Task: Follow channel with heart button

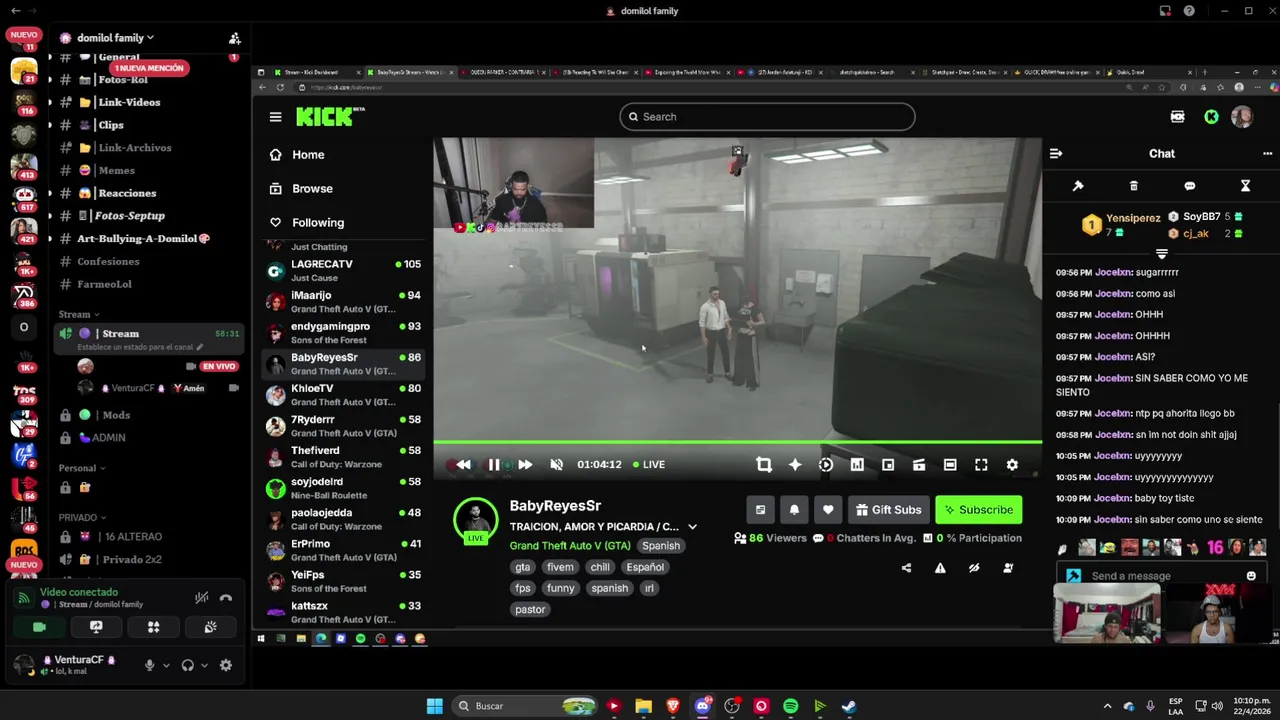Action: 828,510
